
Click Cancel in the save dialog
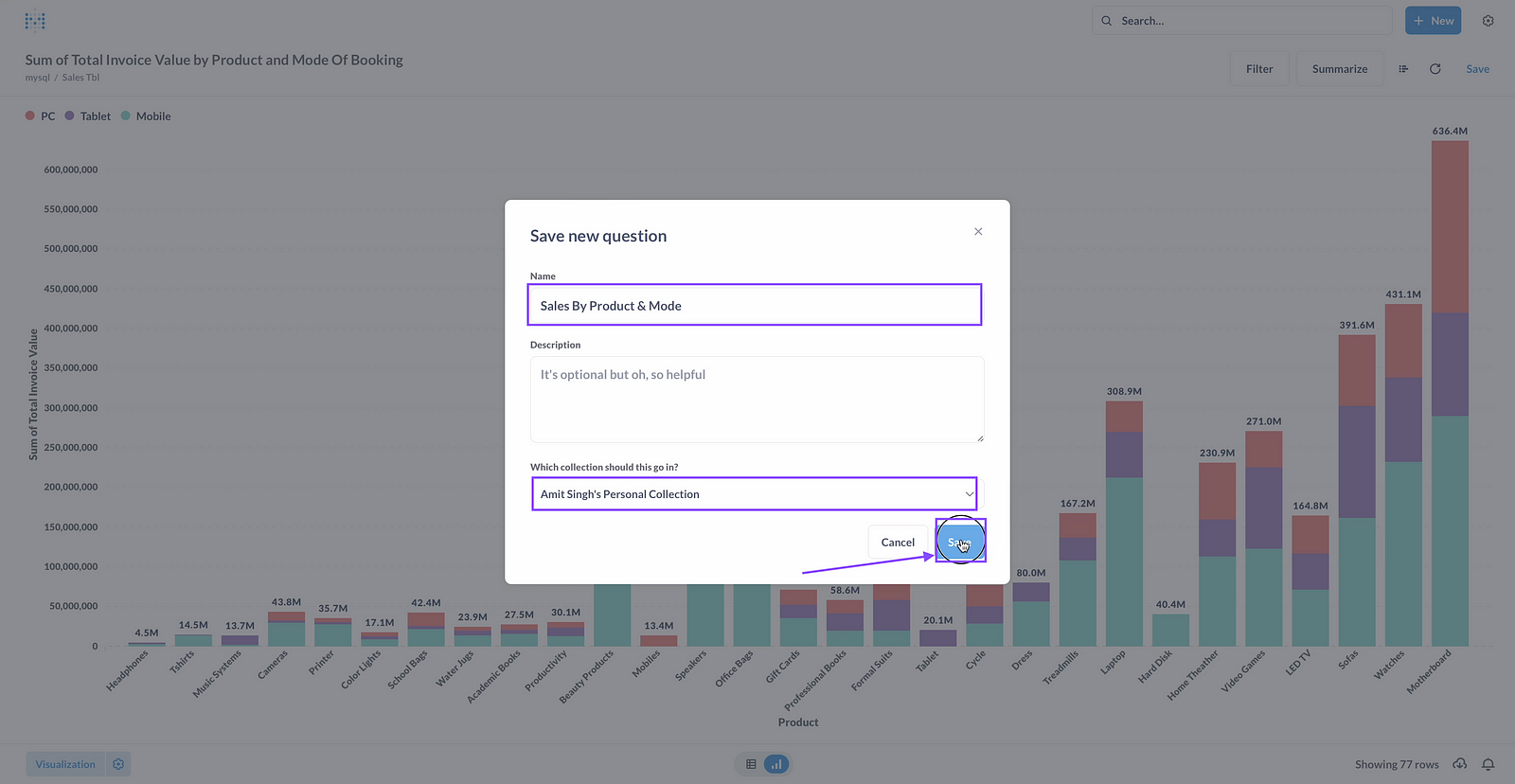tap(898, 543)
